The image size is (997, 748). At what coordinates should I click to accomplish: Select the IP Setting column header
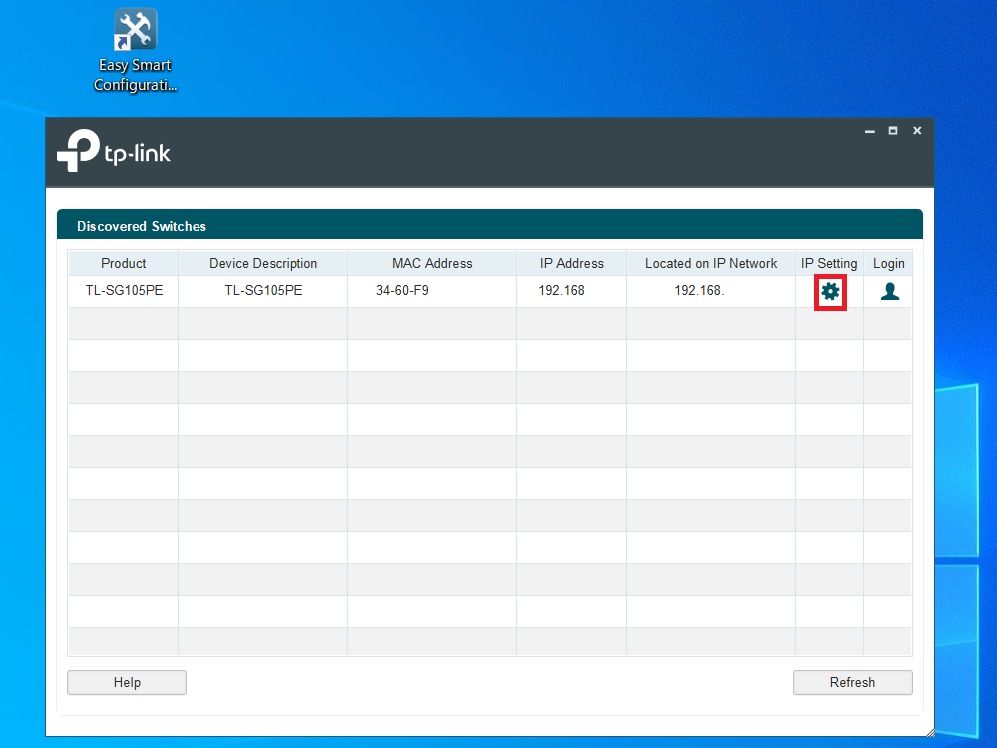[829, 263]
